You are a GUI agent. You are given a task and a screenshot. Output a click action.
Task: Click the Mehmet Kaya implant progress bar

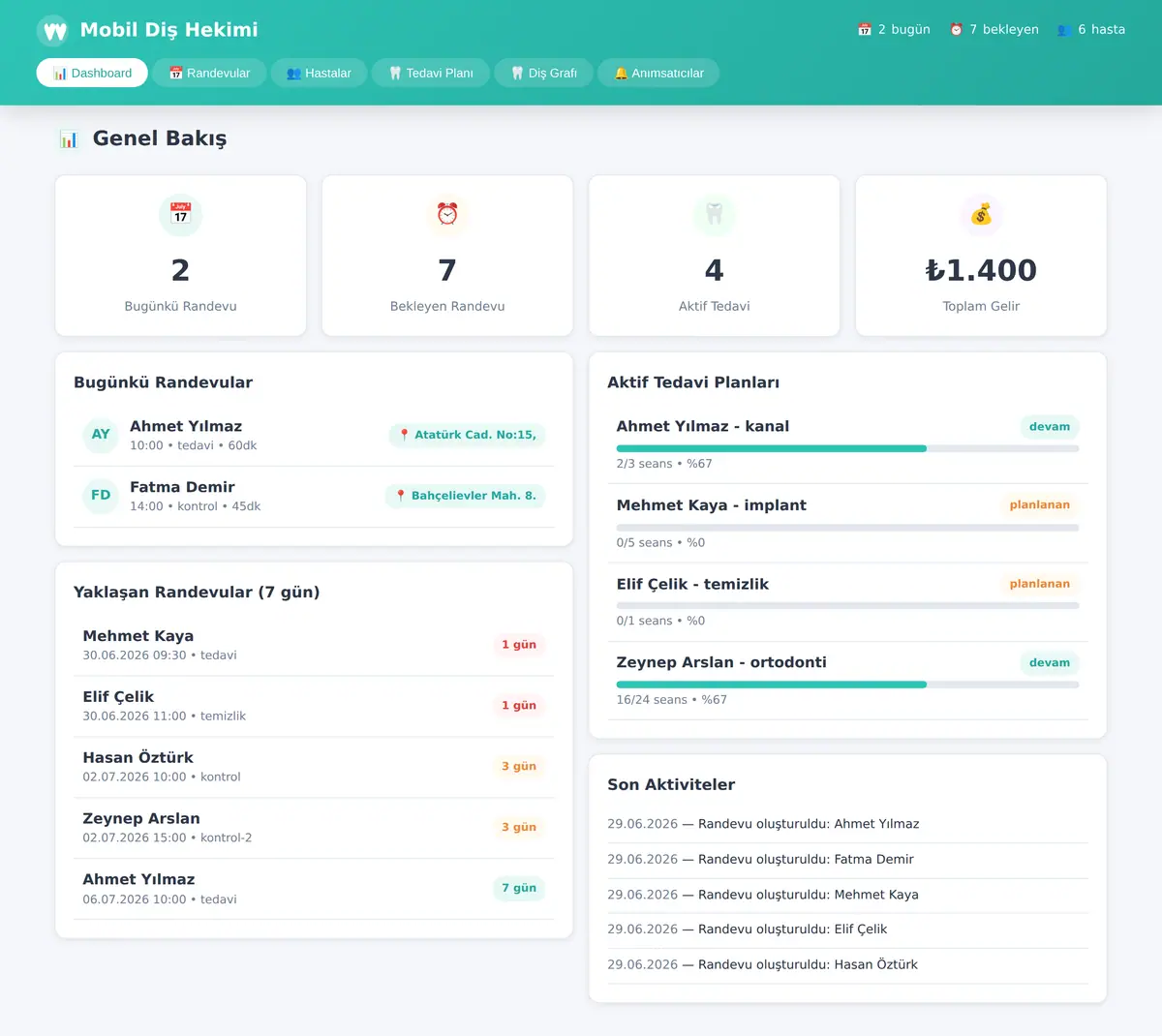pyautogui.click(x=847, y=528)
